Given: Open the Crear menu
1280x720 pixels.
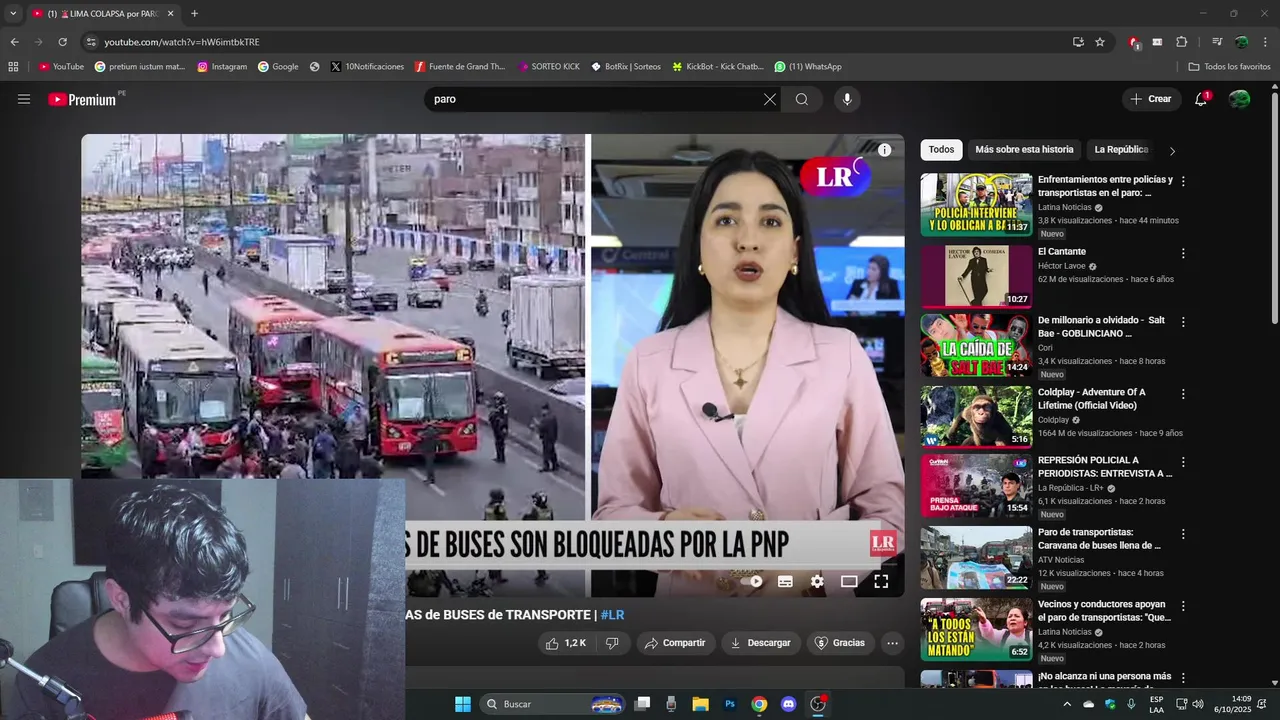Looking at the screenshot, I should (x=1151, y=99).
